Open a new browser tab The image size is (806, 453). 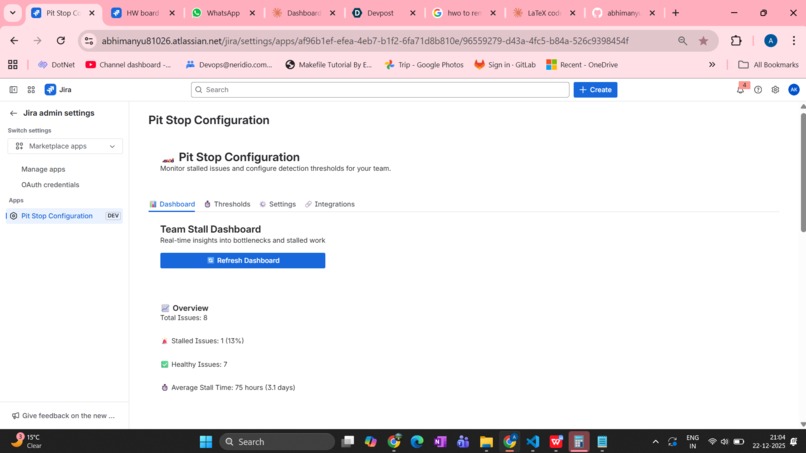click(675, 13)
